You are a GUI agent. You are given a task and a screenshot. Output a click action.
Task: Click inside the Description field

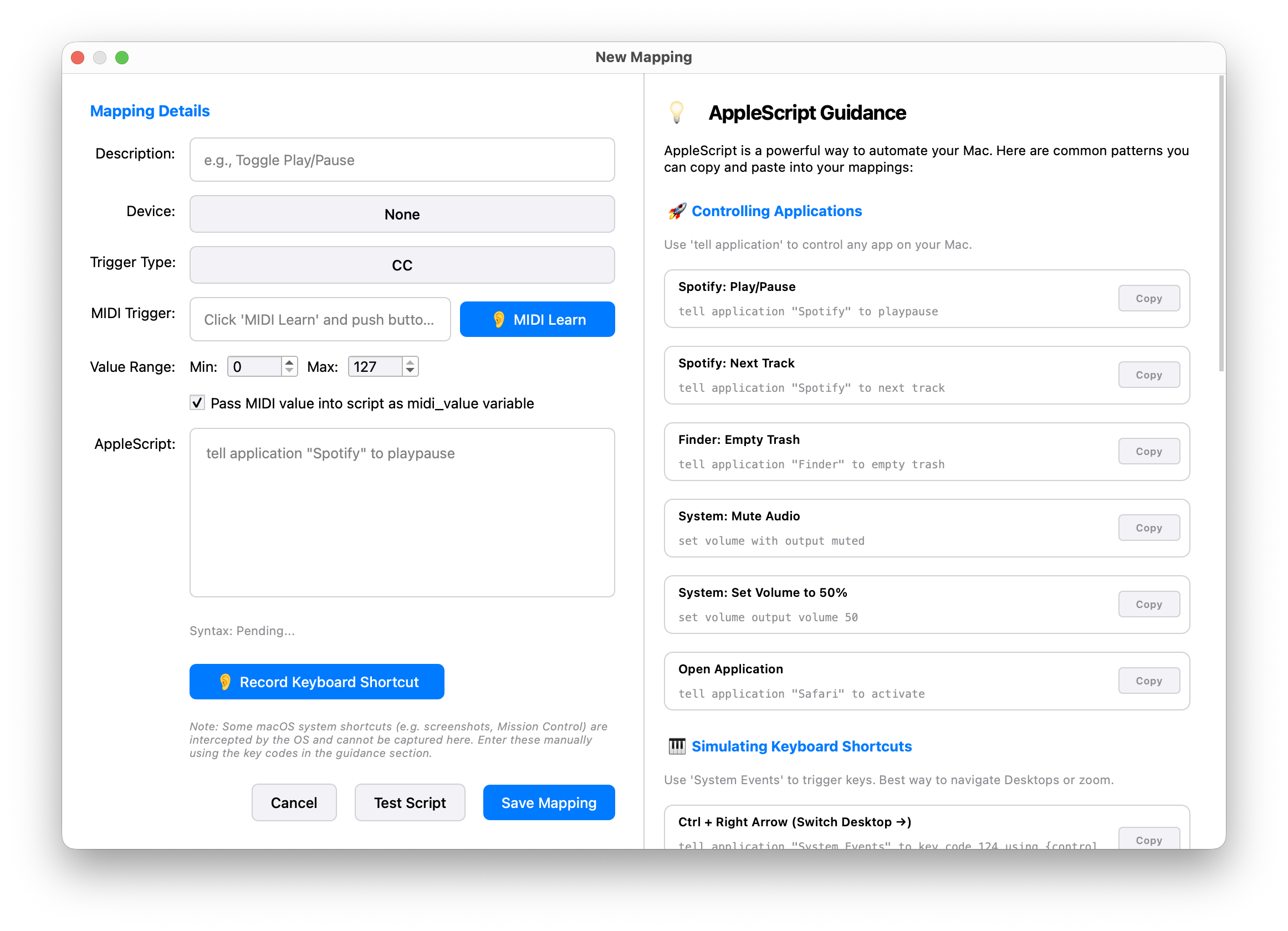pos(401,160)
